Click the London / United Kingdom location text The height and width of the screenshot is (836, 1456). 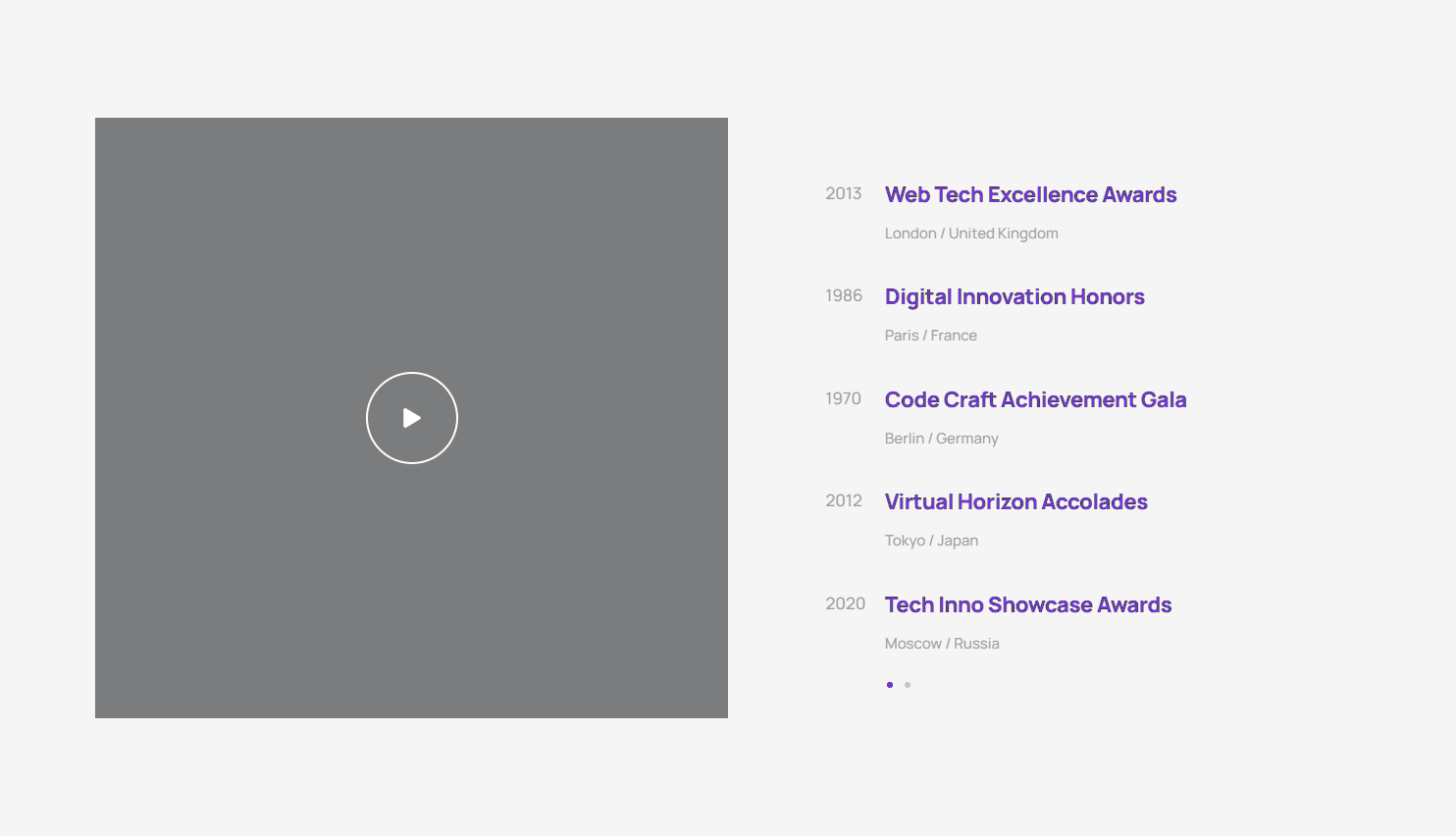click(x=970, y=234)
